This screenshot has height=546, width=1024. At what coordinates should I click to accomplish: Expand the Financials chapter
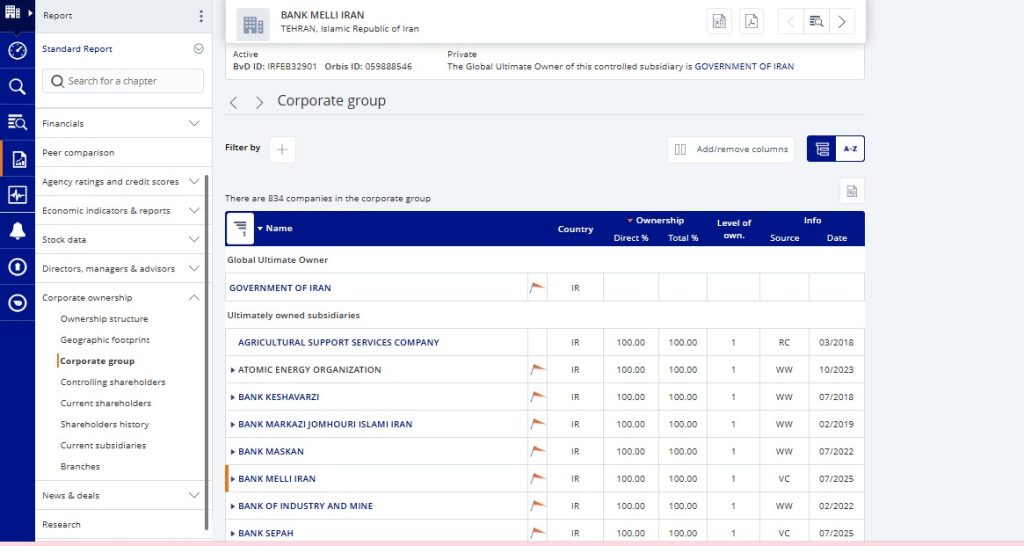[x=194, y=123]
